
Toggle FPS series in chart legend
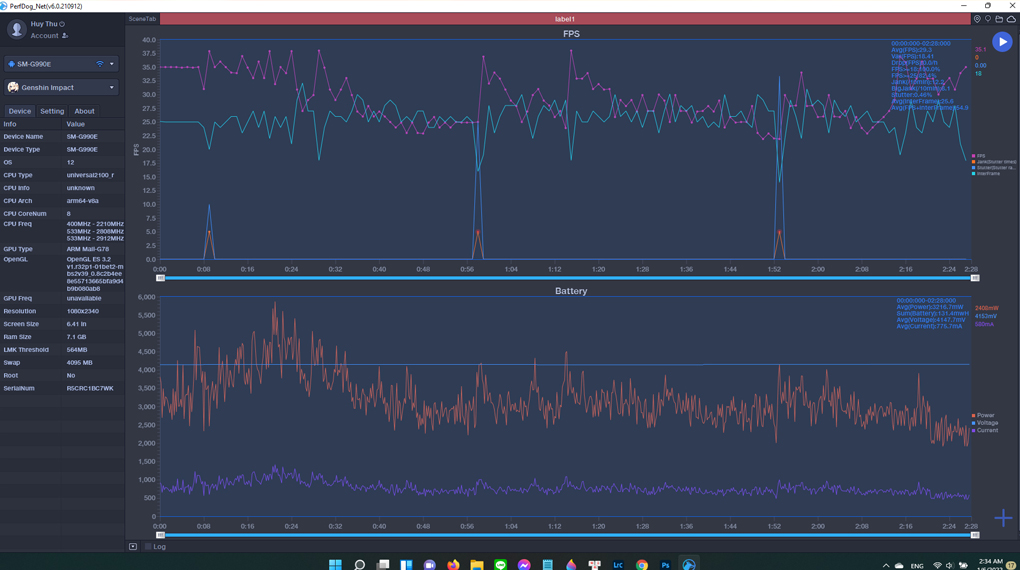978,156
